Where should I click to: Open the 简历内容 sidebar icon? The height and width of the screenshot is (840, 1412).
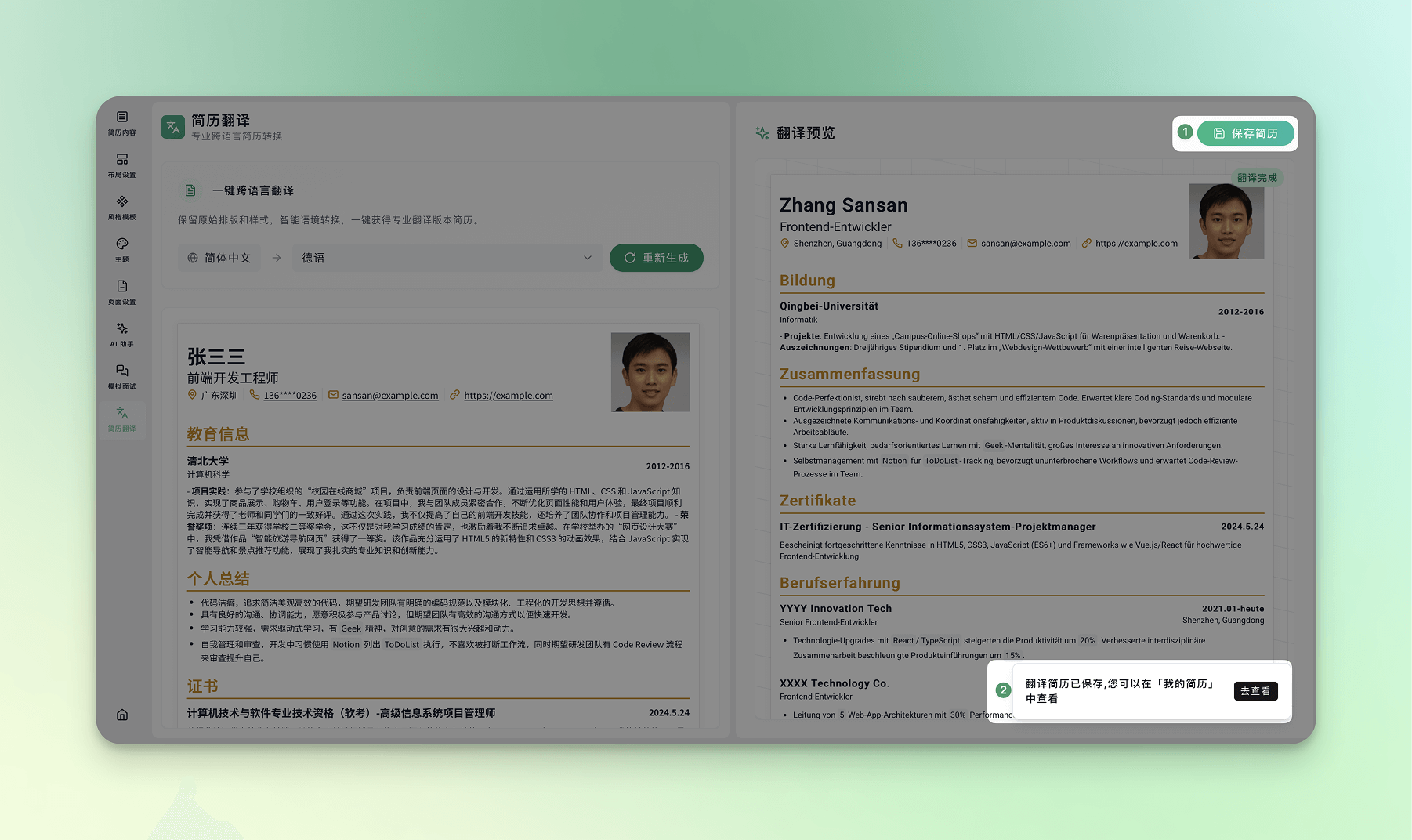pyautogui.click(x=122, y=123)
